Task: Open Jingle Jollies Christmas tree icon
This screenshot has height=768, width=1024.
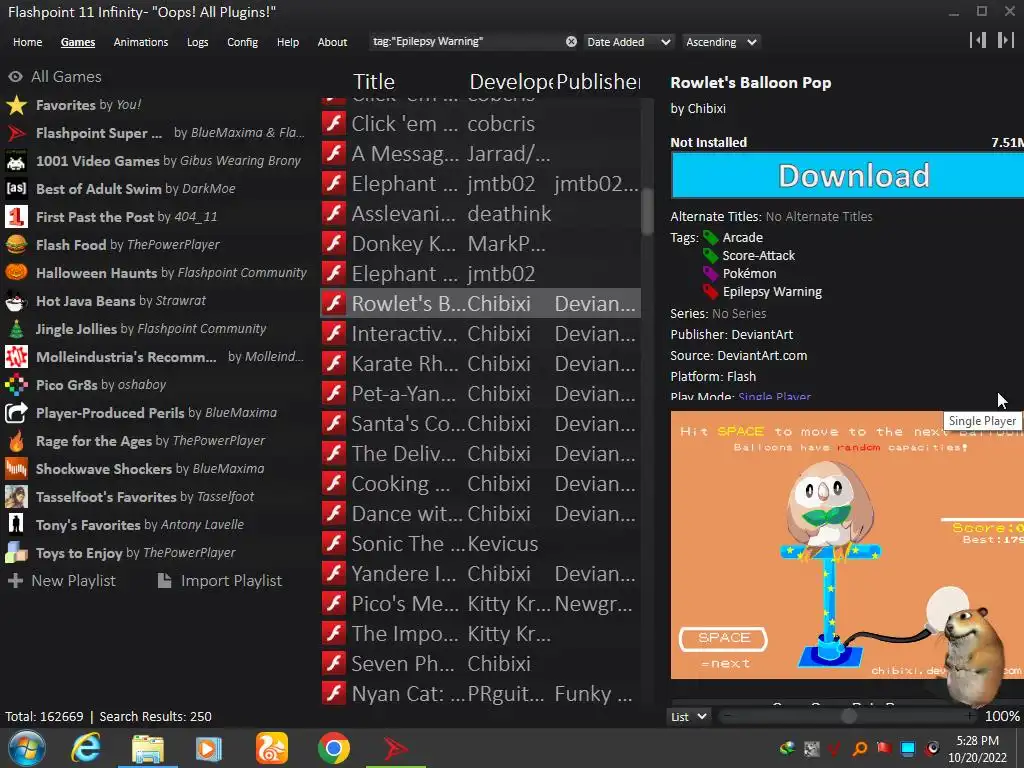Action: [16, 329]
